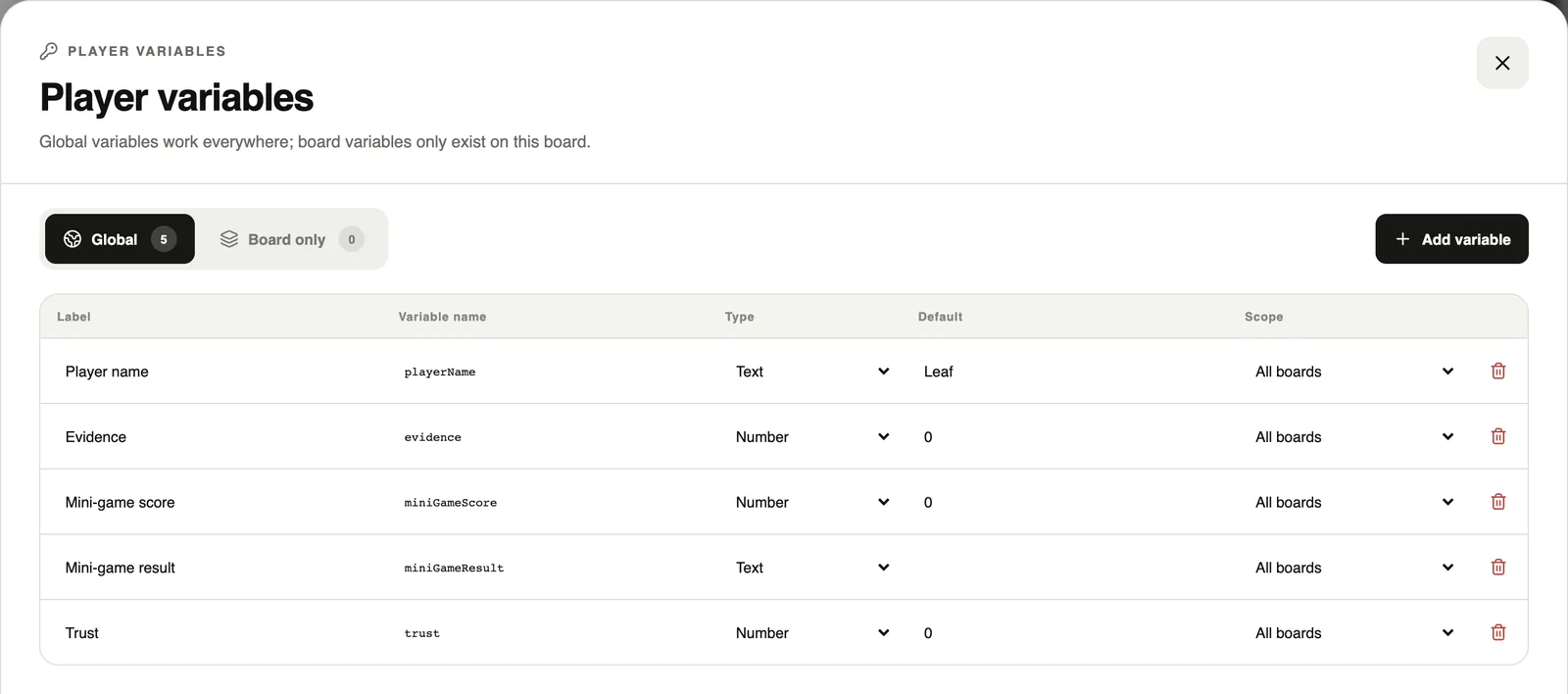The width and height of the screenshot is (1568, 694).
Task: Edit the Mini-game score label field
Action: pos(220,502)
